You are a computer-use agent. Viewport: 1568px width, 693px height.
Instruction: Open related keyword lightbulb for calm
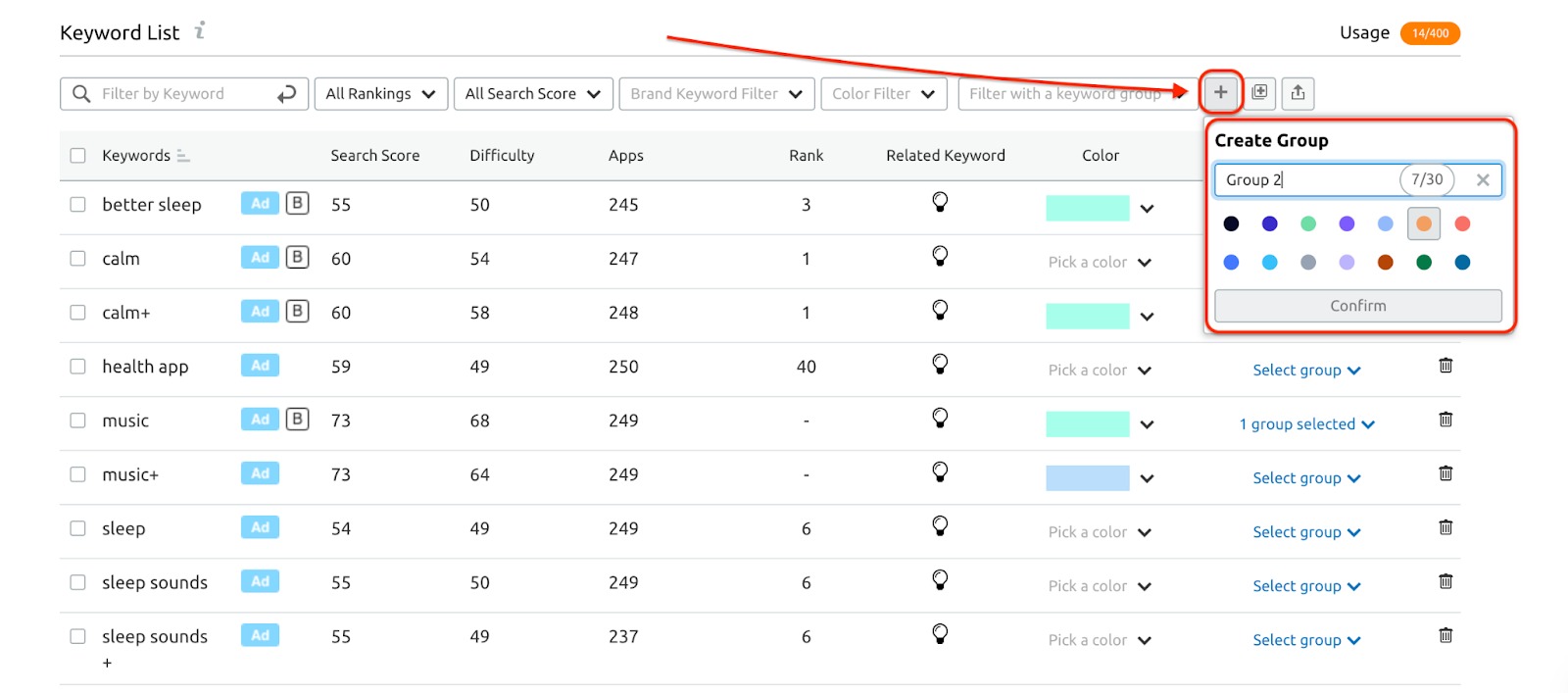coord(940,257)
